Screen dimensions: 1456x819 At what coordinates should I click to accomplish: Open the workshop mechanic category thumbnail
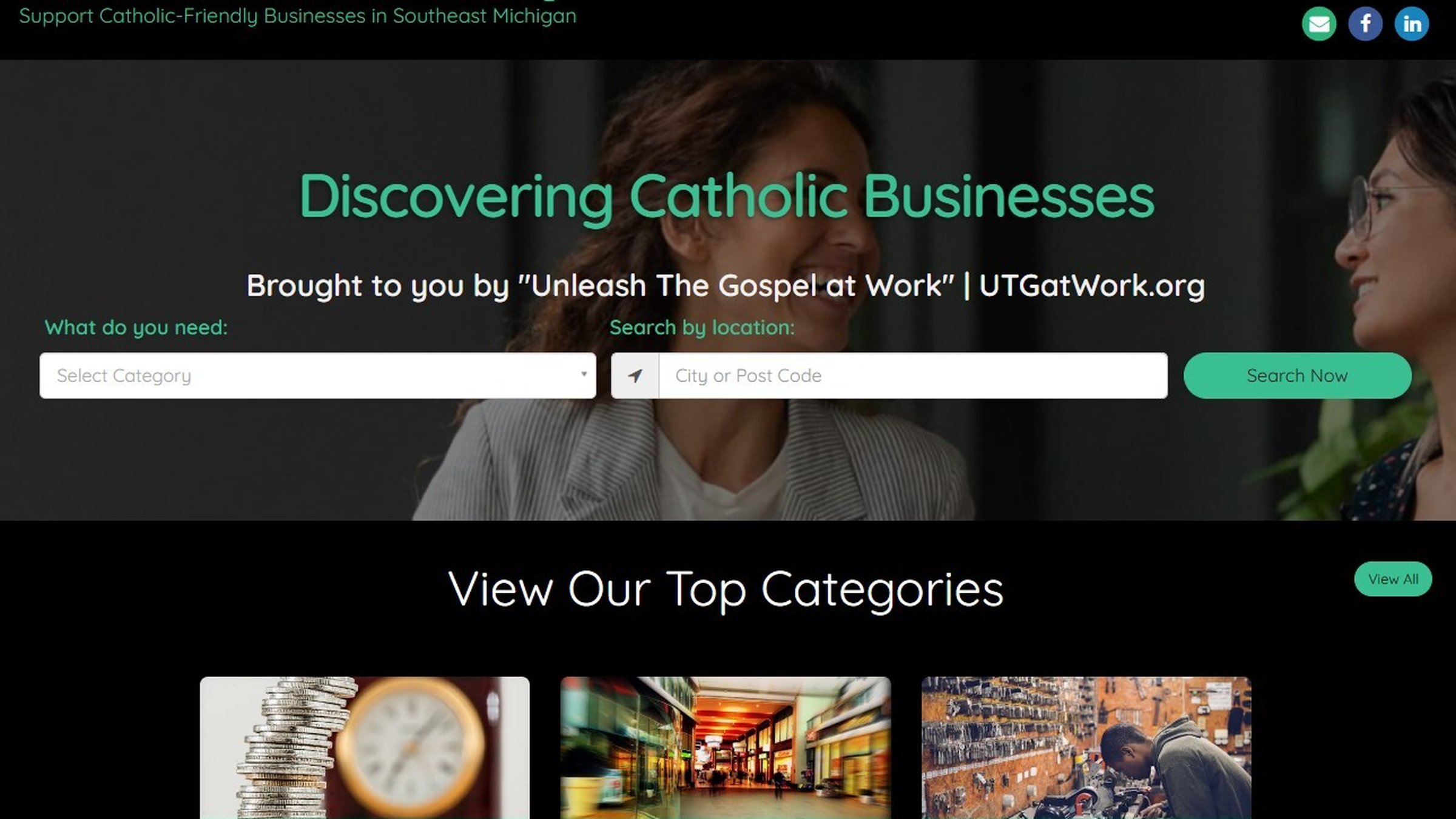[1086, 747]
